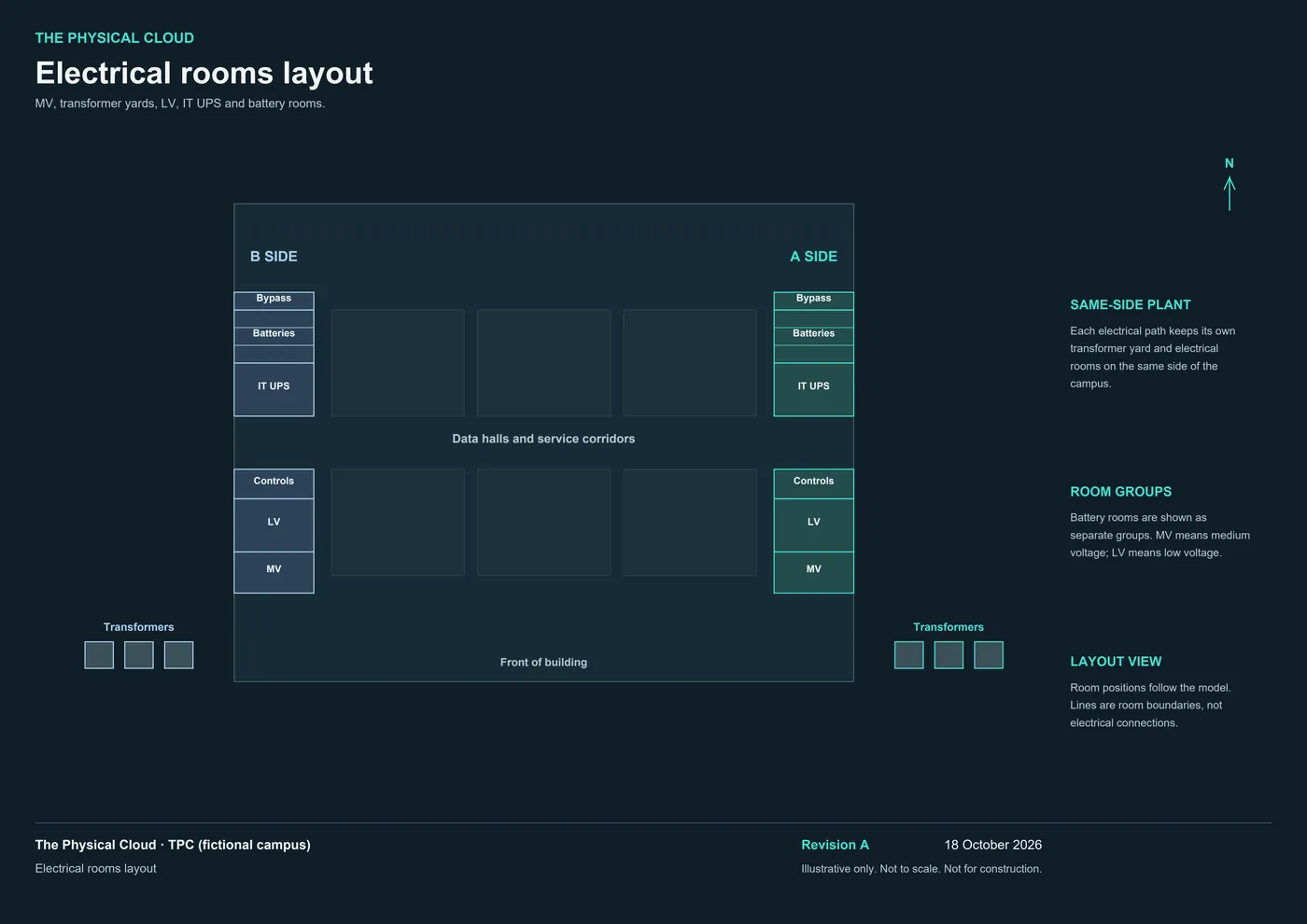Select the A side MV room
Viewport: 1307px width, 924px height.
click(813, 572)
